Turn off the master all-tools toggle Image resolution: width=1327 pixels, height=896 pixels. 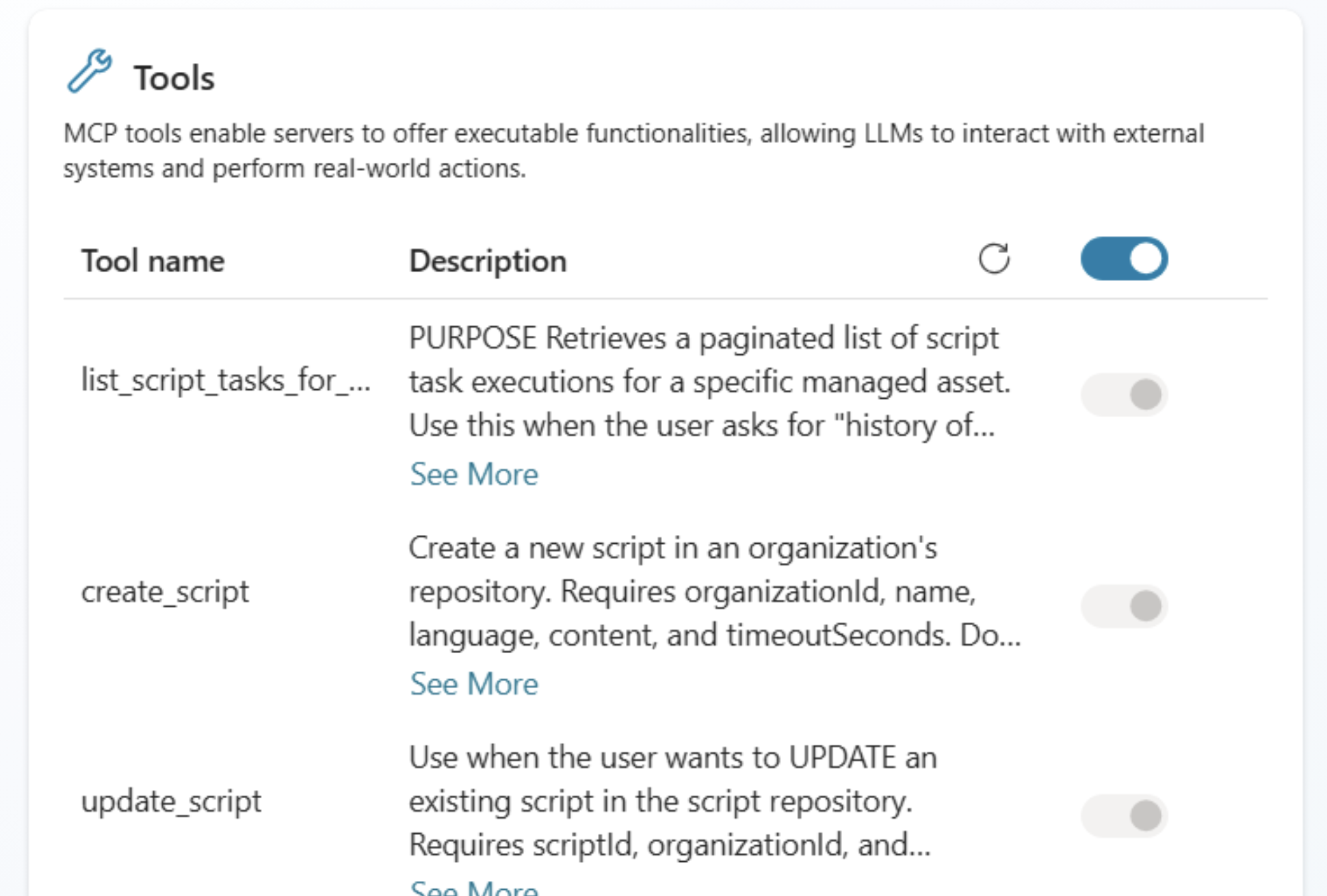pyautogui.click(x=1124, y=259)
